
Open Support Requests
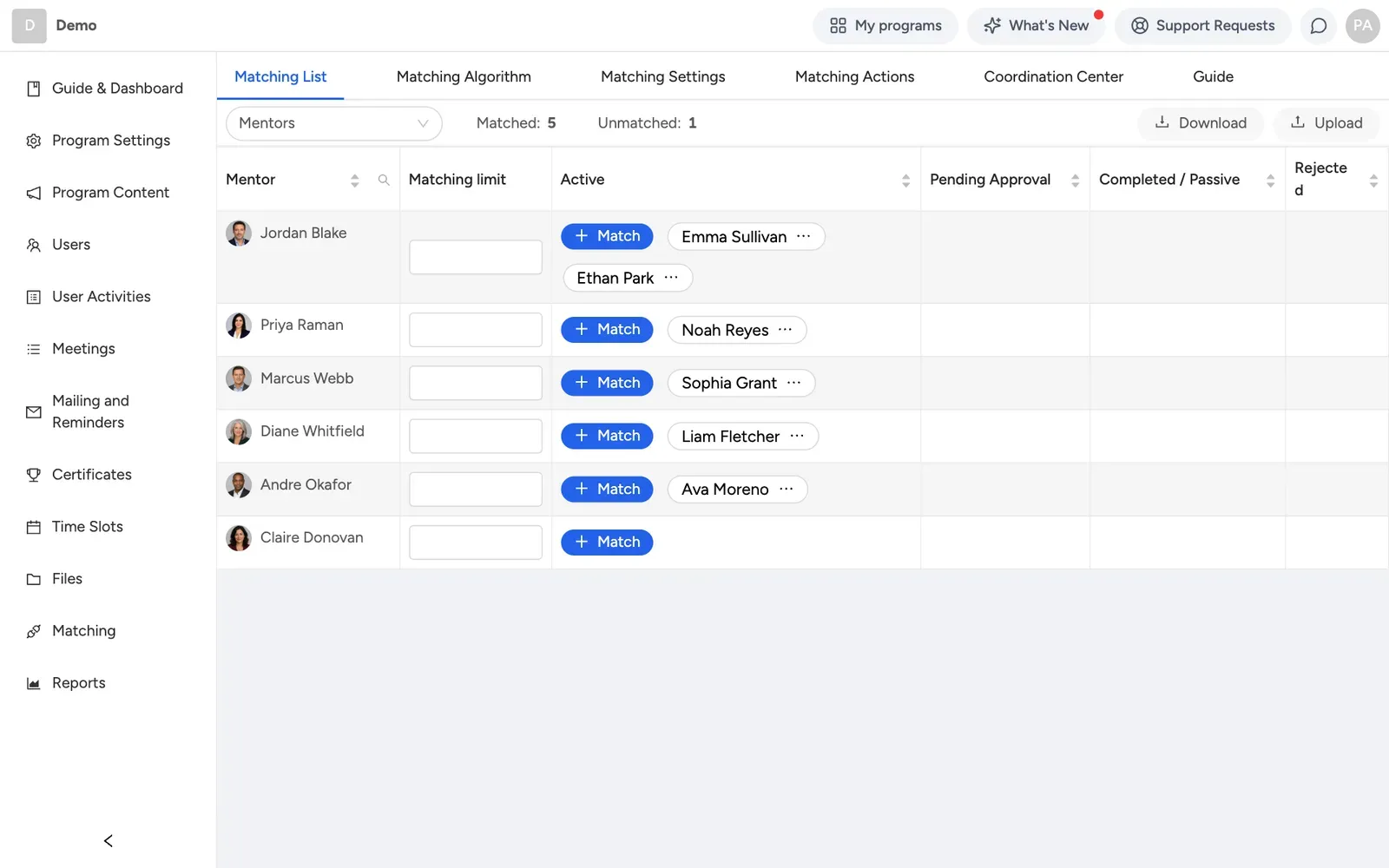[x=1203, y=26]
